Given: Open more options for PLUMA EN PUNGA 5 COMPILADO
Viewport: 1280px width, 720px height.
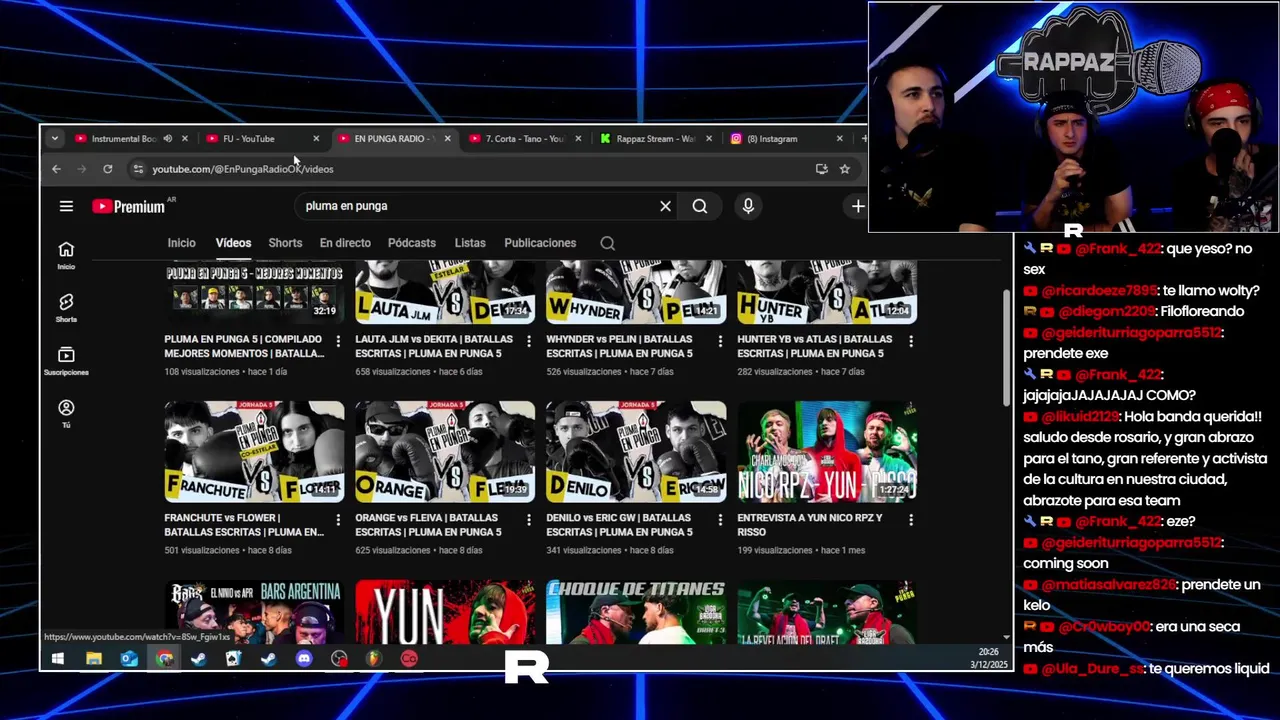Looking at the screenshot, I should point(338,341).
